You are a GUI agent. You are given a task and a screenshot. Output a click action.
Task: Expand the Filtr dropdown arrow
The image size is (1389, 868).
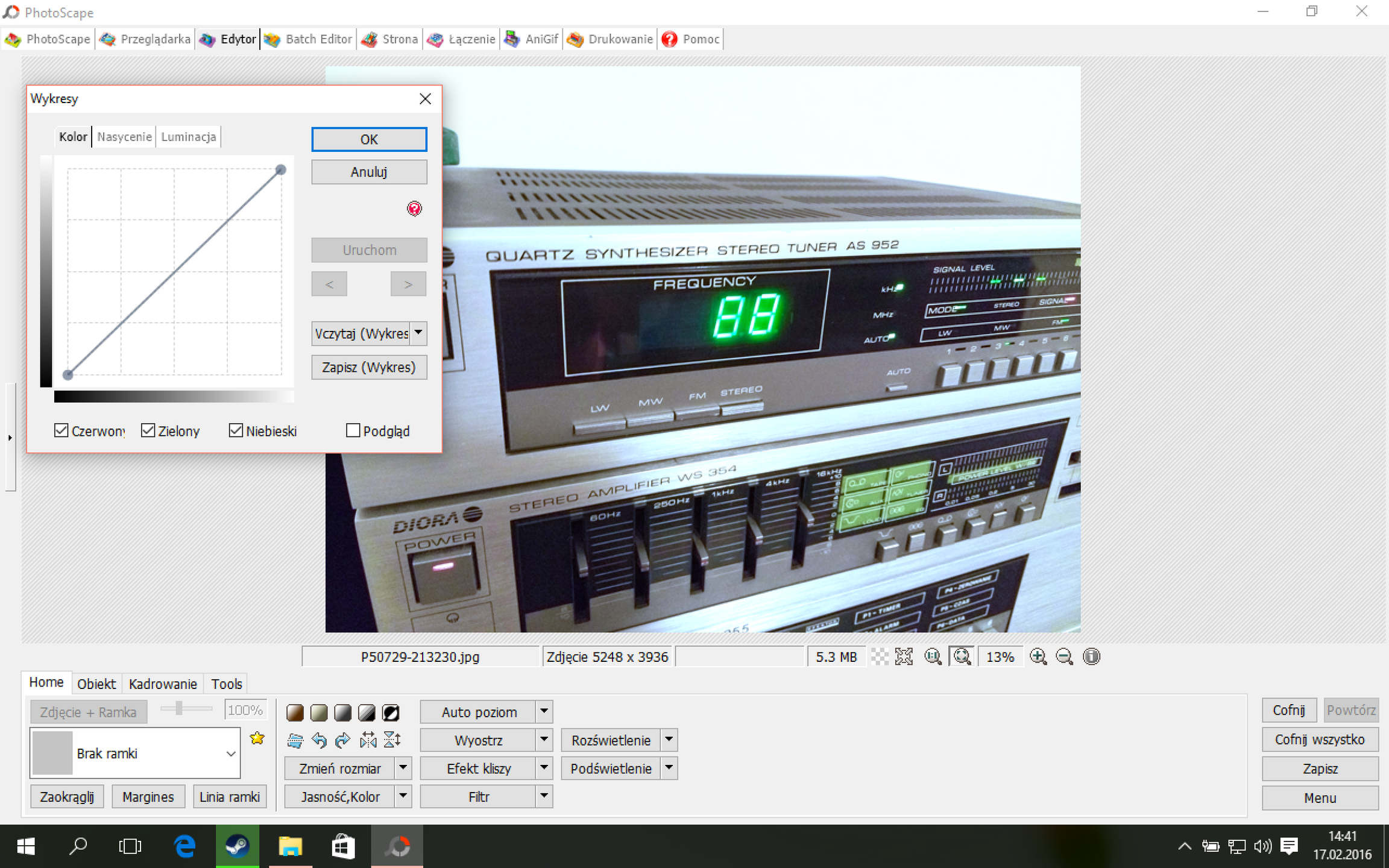544,796
